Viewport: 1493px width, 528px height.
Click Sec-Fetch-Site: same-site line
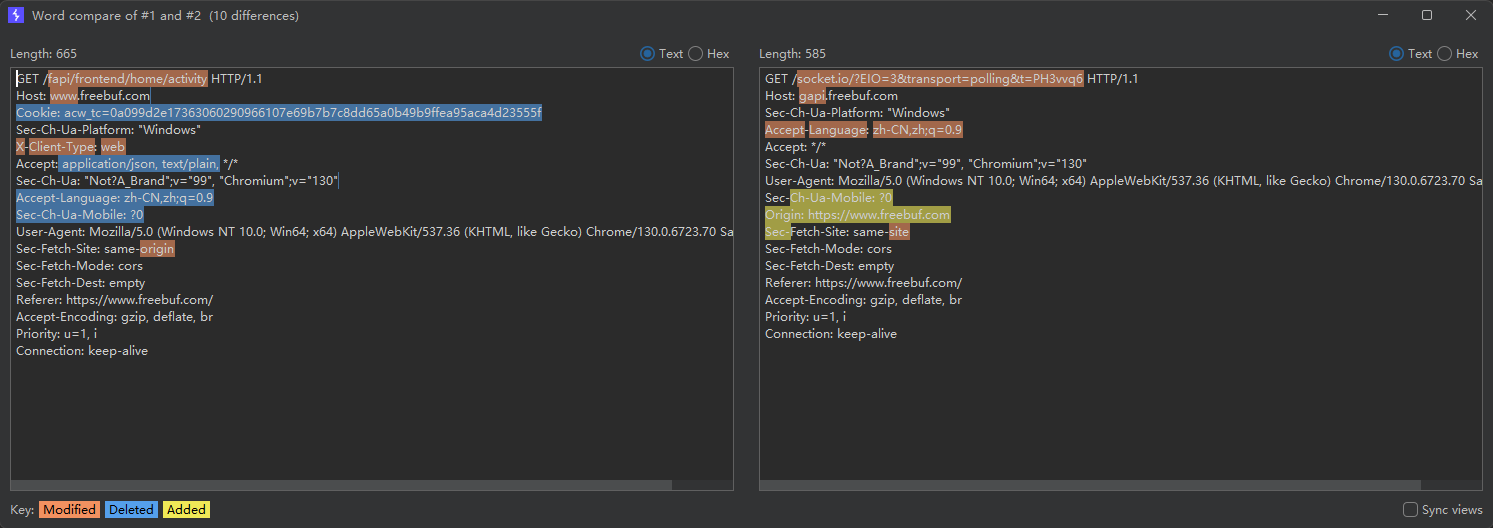tap(837, 232)
